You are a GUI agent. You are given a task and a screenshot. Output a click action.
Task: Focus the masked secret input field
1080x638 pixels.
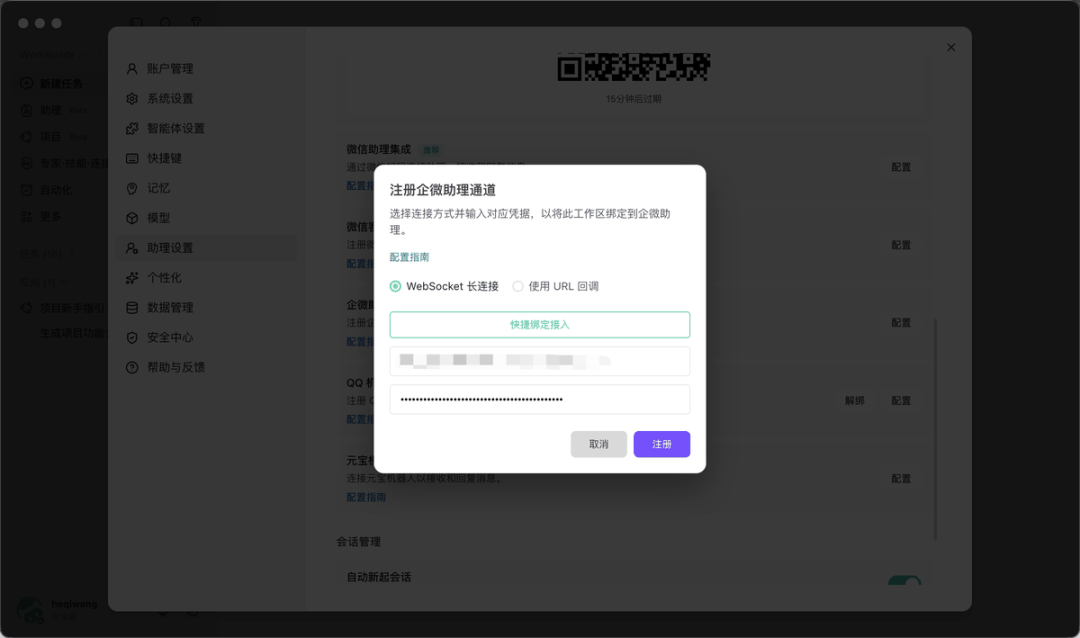tap(539, 400)
